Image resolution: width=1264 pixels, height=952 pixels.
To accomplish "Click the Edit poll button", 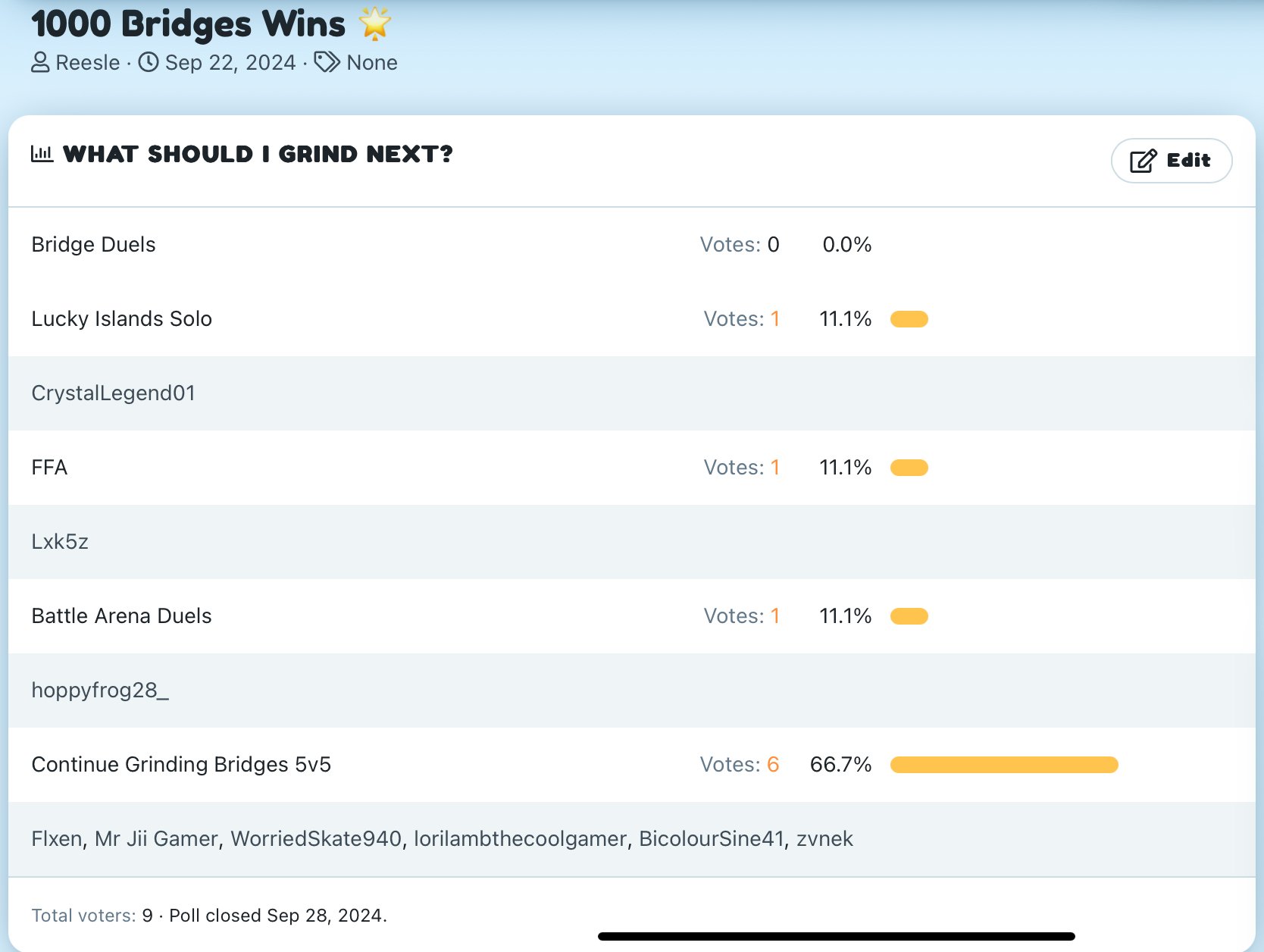I will pyautogui.click(x=1171, y=161).
